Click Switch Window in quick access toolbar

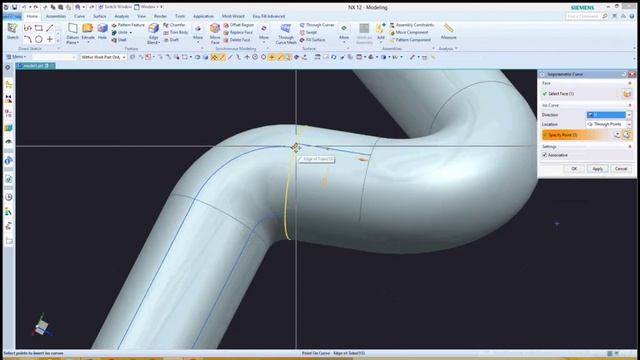click(116, 7)
